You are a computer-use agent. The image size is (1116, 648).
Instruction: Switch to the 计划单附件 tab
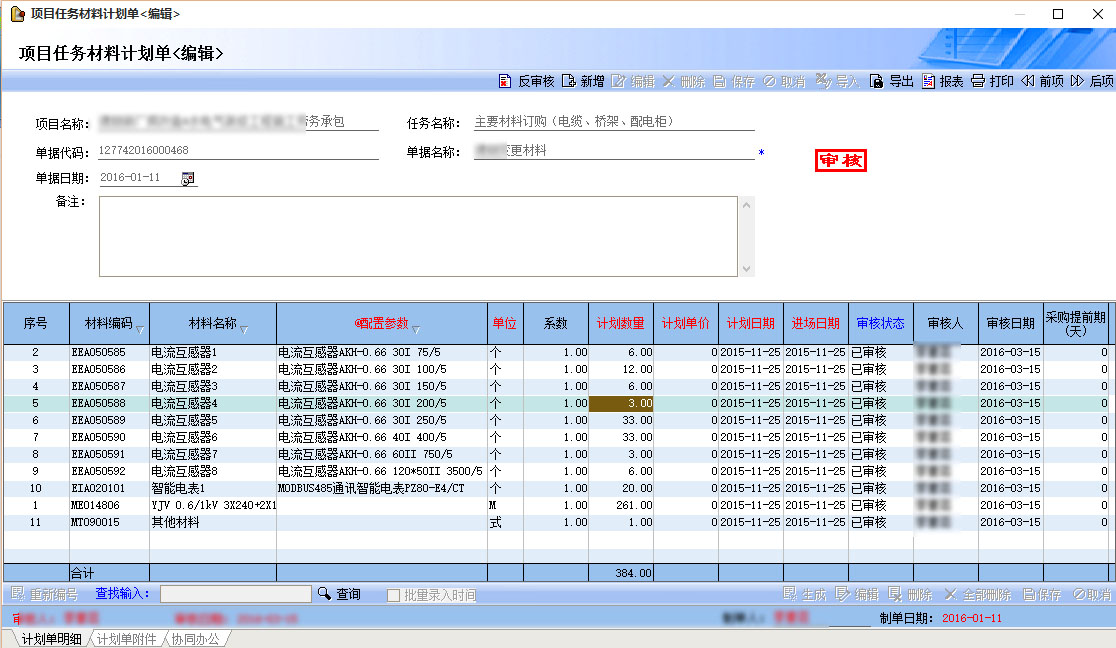[126, 639]
